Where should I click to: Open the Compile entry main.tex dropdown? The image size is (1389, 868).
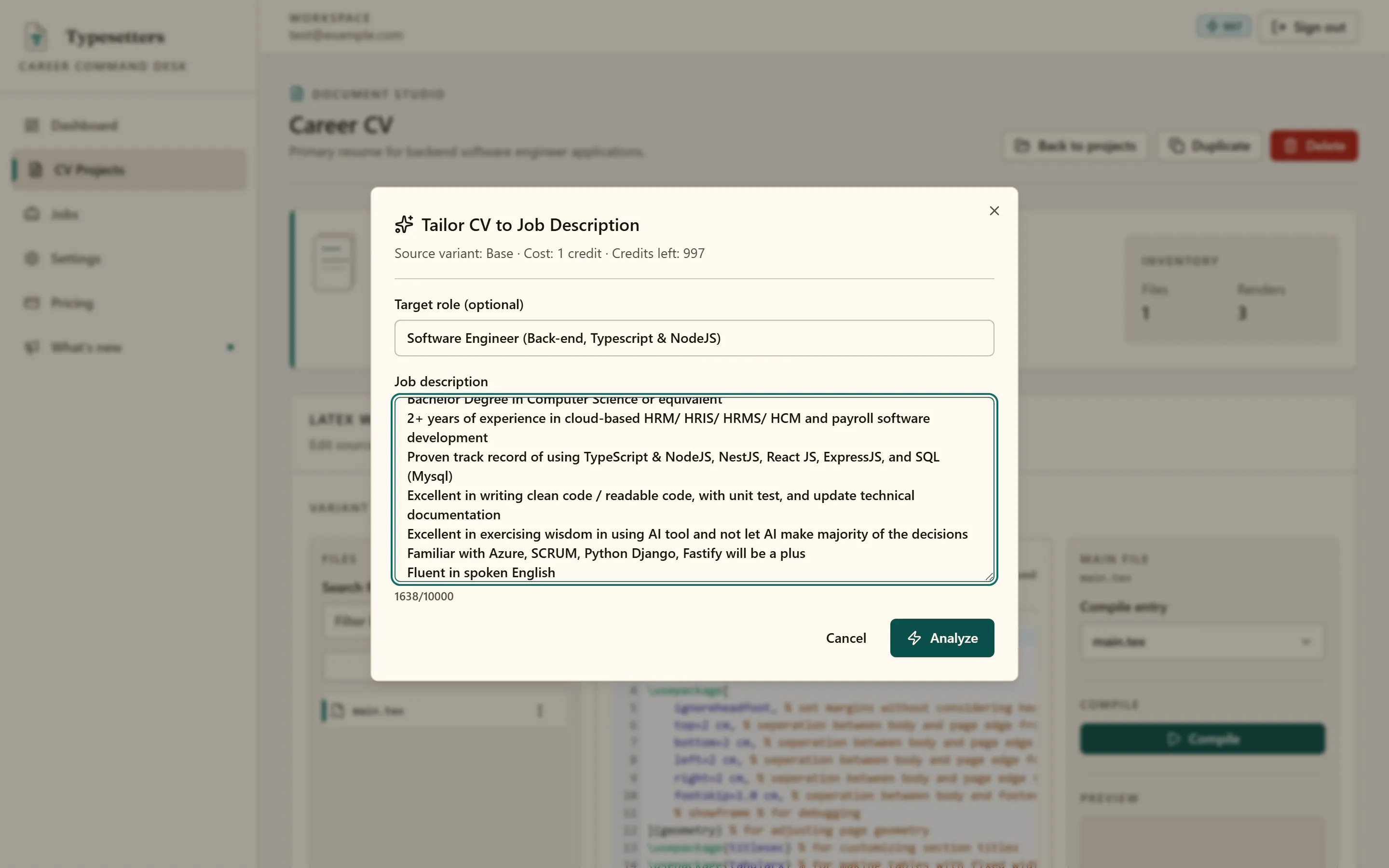(x=1202, y=641)
